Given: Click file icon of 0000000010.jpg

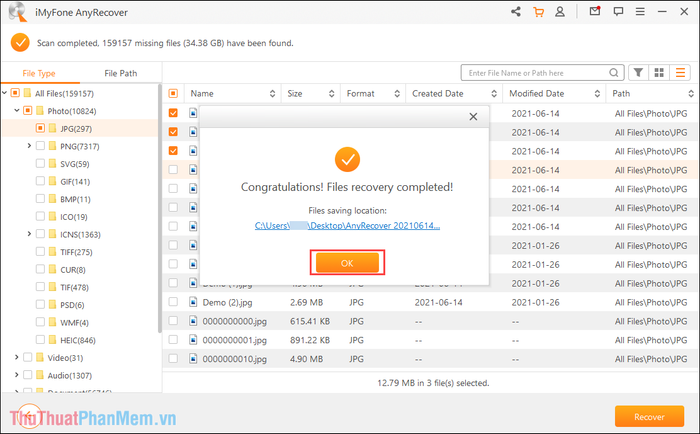Looking at the screenshot, I should (x=193, y=358).
